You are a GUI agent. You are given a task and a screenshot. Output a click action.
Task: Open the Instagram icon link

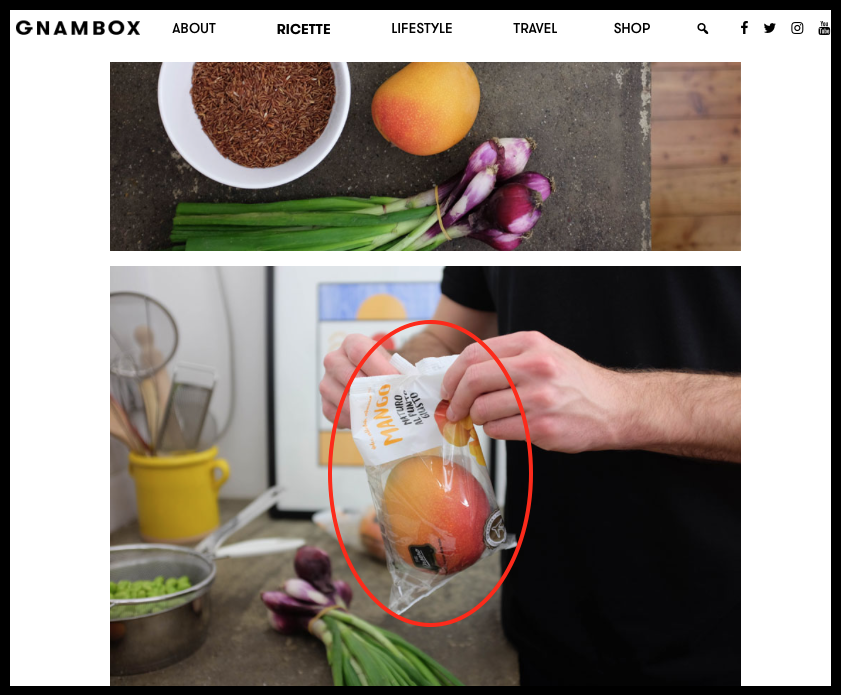click(797, 28)
